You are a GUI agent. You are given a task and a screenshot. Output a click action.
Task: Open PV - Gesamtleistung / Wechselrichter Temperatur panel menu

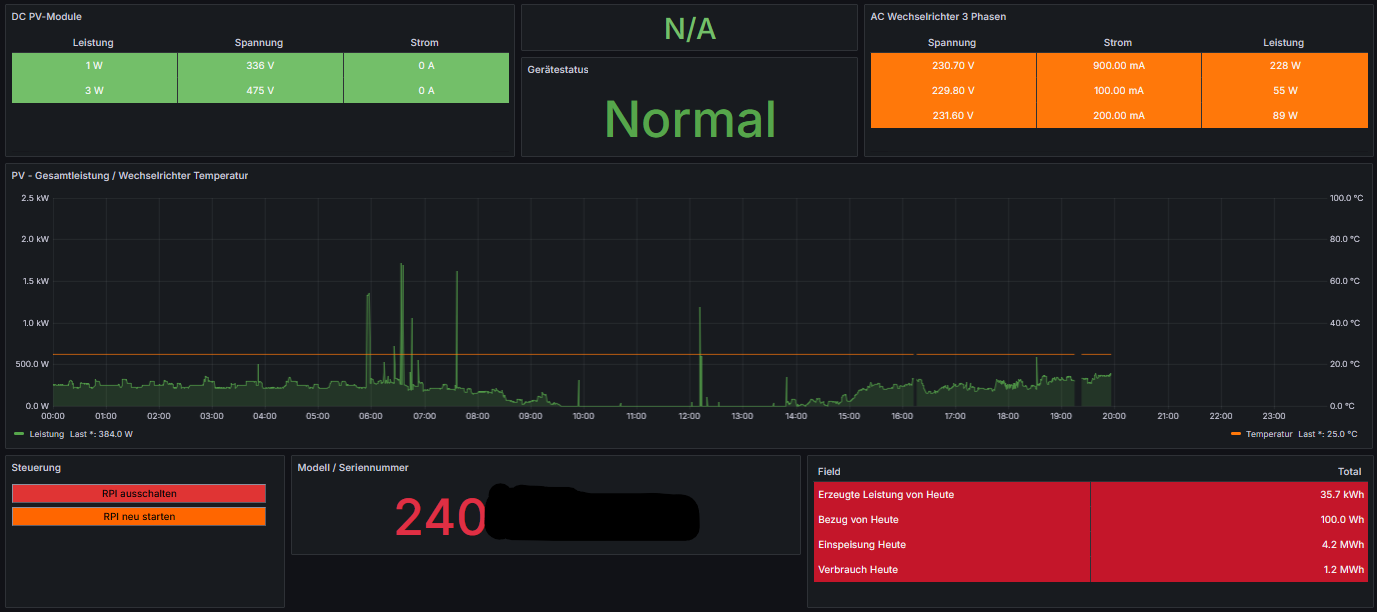(x=130, y=175)
